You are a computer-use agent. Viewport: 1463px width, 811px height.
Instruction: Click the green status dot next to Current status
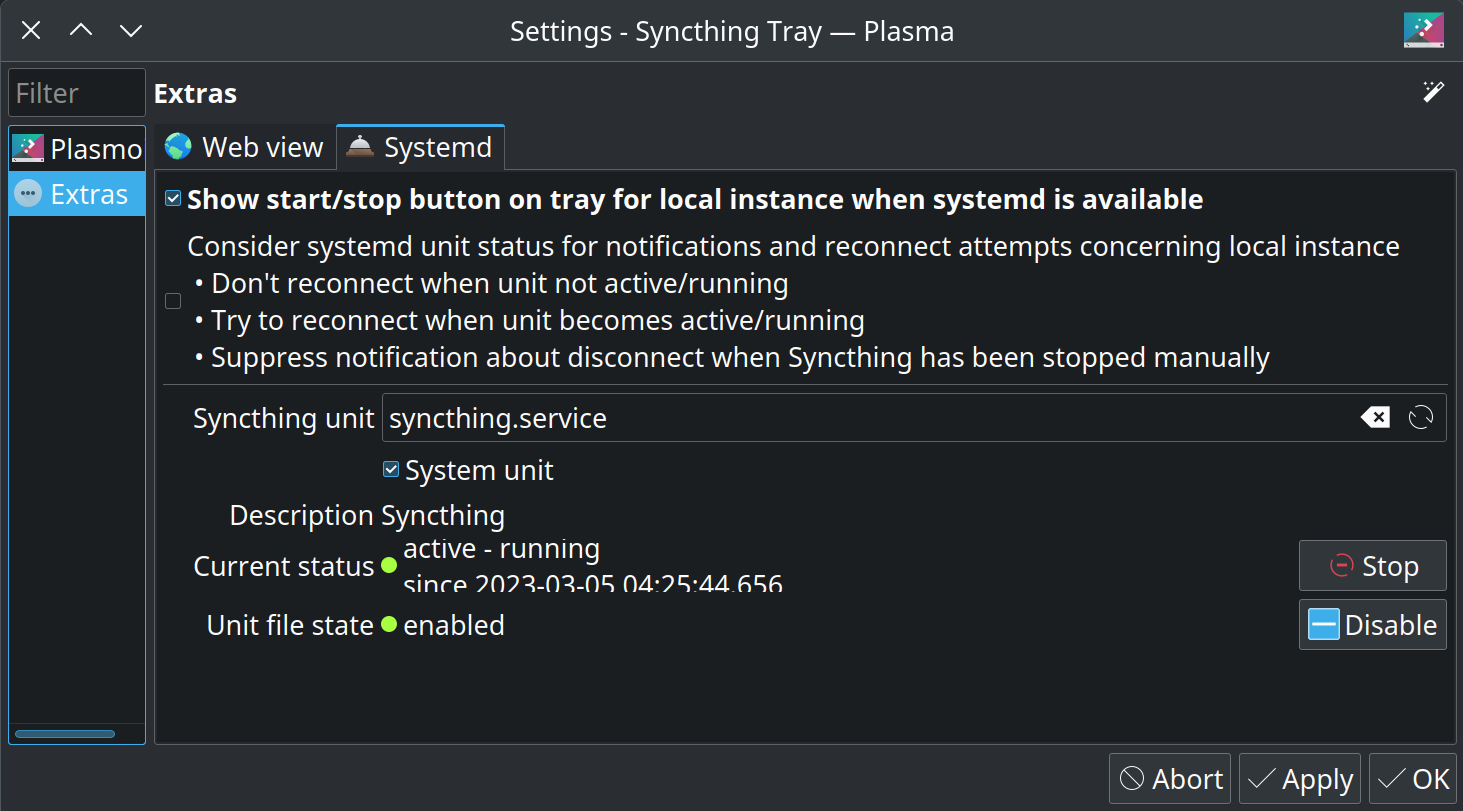coord(388,566)
